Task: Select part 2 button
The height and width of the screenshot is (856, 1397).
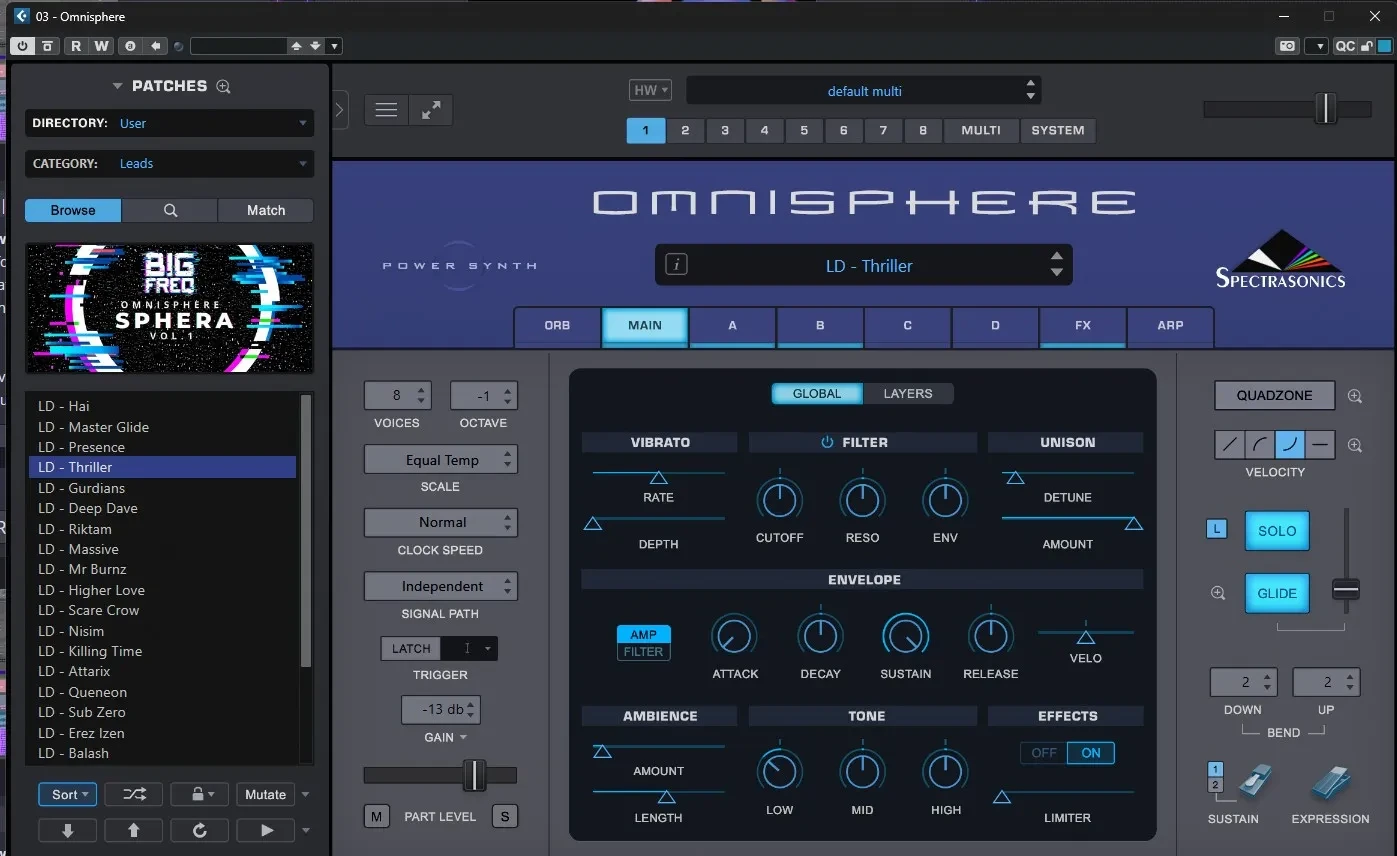Action: coord(685,130)
